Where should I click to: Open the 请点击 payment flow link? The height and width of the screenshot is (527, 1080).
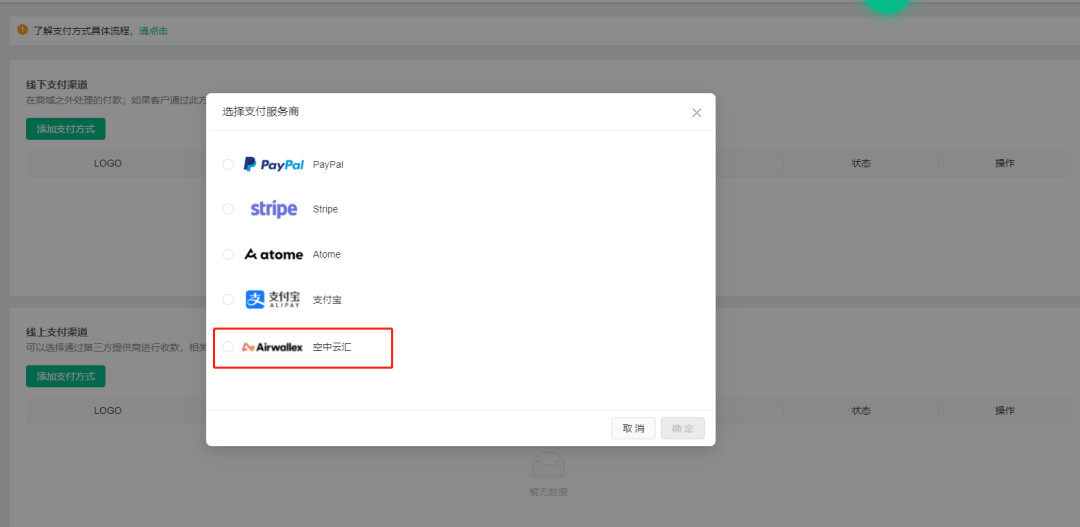click(153, 31)
